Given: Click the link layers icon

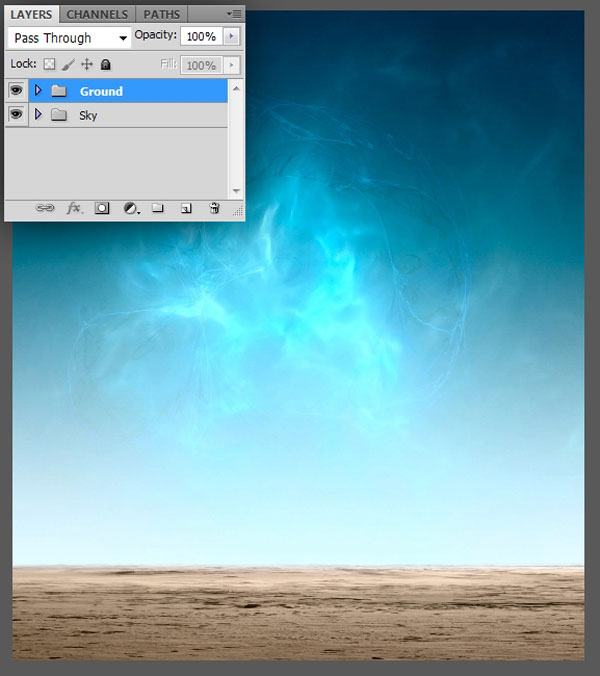Looking at the screenshot, I should tap(45, 209).
